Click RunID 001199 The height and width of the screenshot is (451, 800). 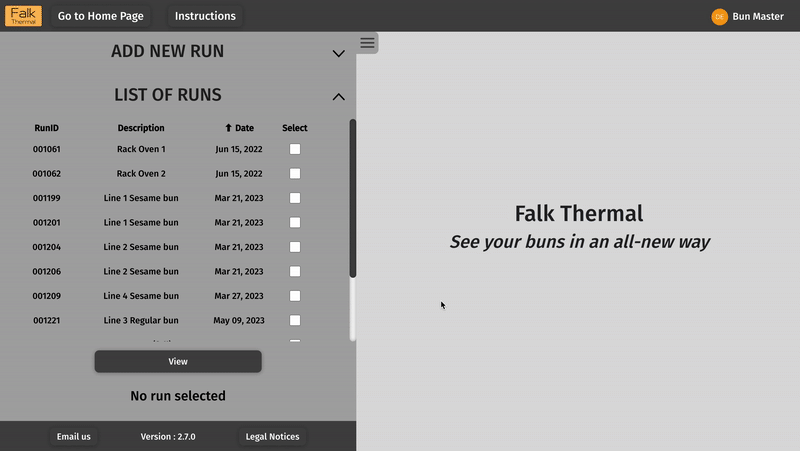click(46, 198)
